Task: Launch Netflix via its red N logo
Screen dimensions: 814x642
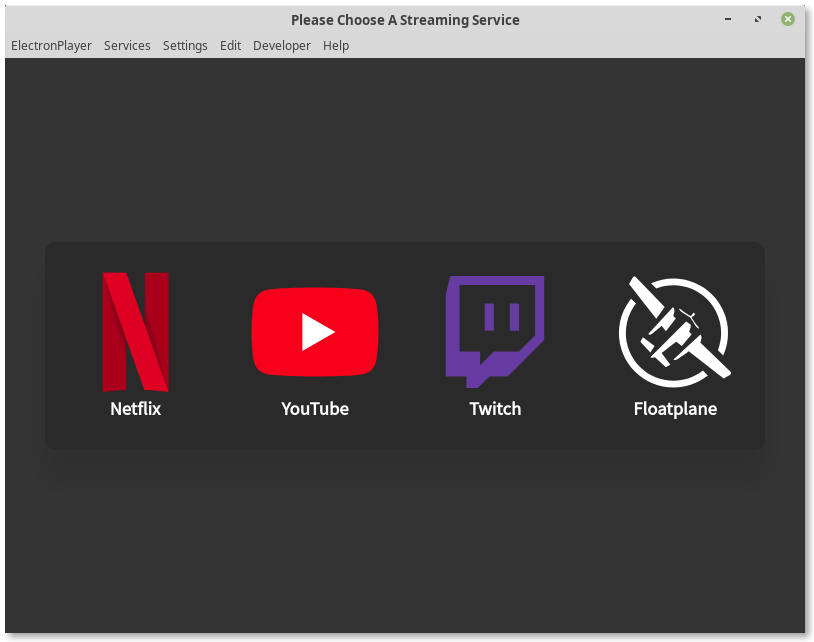Action: [135, 332]
